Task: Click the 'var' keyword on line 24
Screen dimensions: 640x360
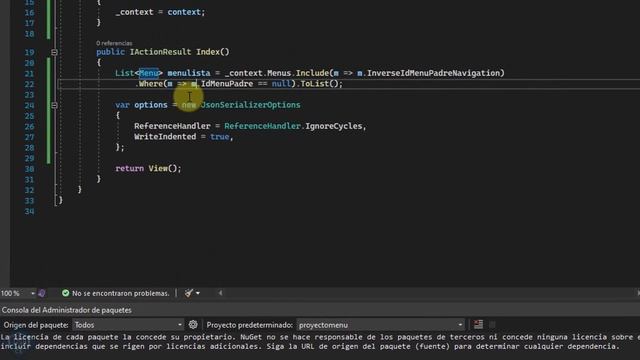Action: (x=122, y=105)
